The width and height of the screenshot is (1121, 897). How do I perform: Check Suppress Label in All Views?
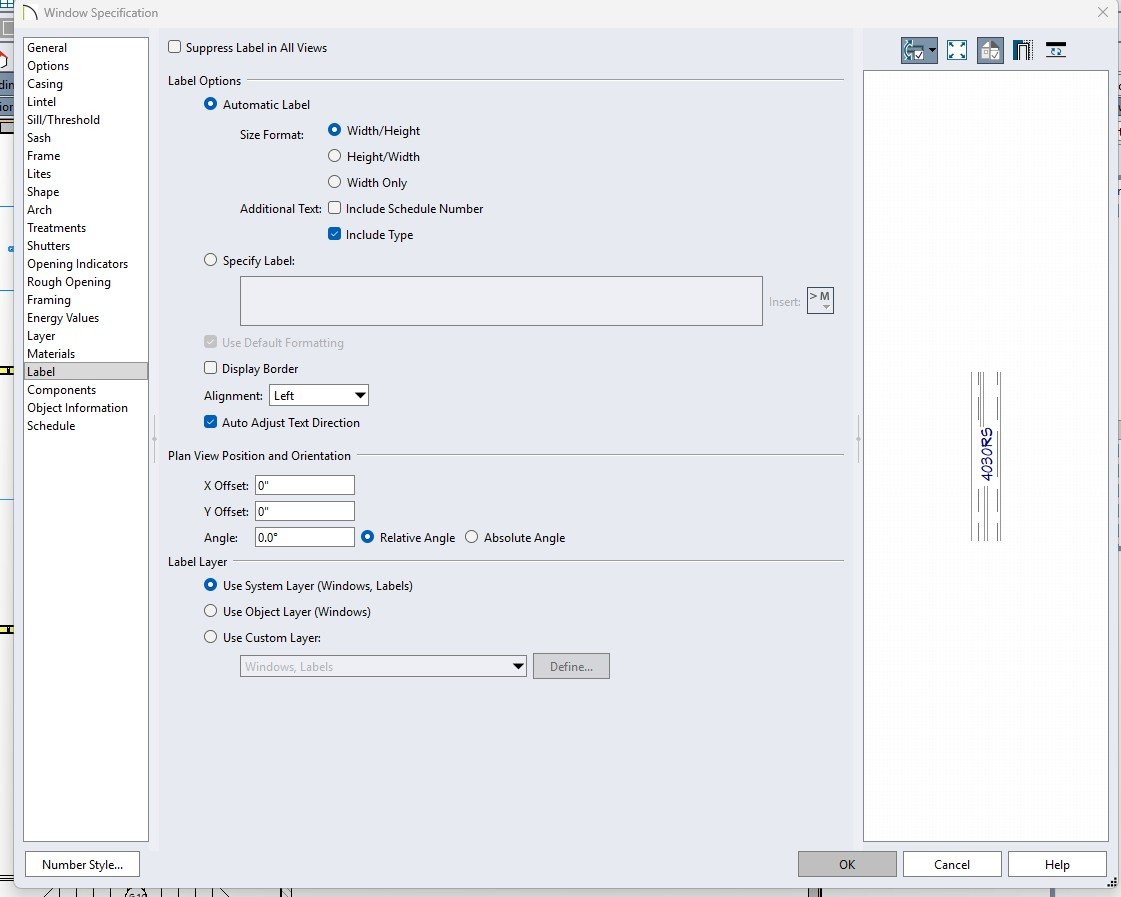175,47
